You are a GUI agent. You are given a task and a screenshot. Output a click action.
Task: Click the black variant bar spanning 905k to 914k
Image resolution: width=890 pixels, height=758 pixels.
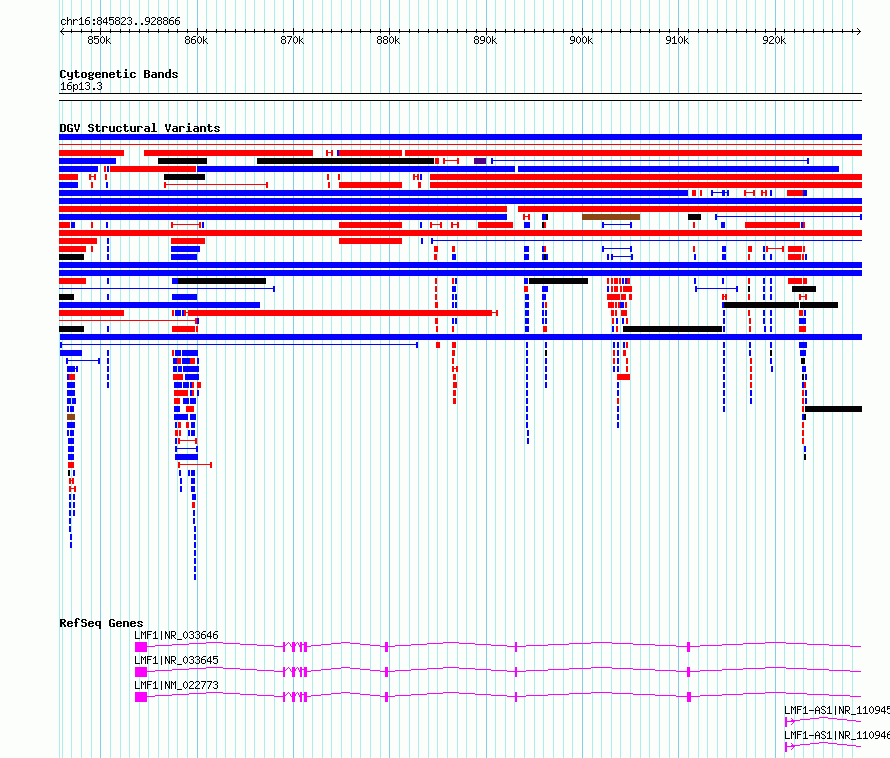672,329
